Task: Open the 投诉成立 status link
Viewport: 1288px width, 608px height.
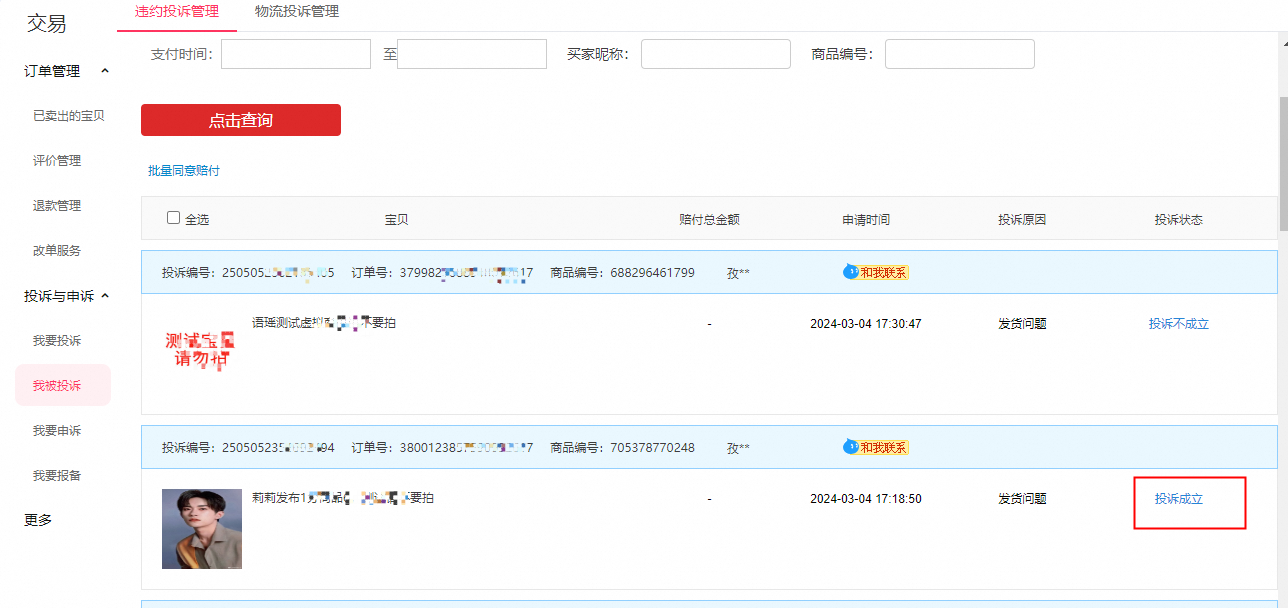Action: 1179,499
